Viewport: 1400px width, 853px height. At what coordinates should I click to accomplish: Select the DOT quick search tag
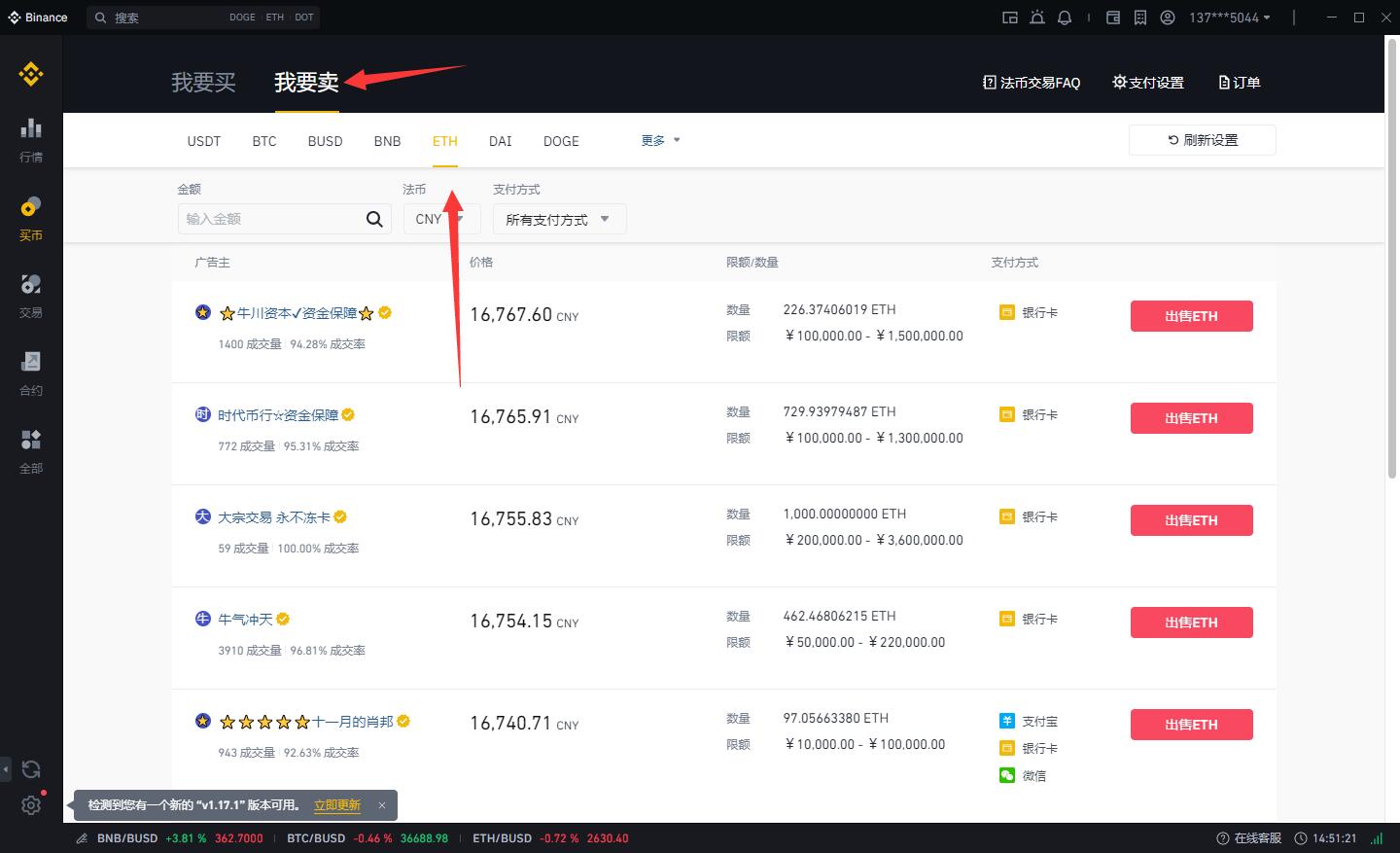click(304, 18)
